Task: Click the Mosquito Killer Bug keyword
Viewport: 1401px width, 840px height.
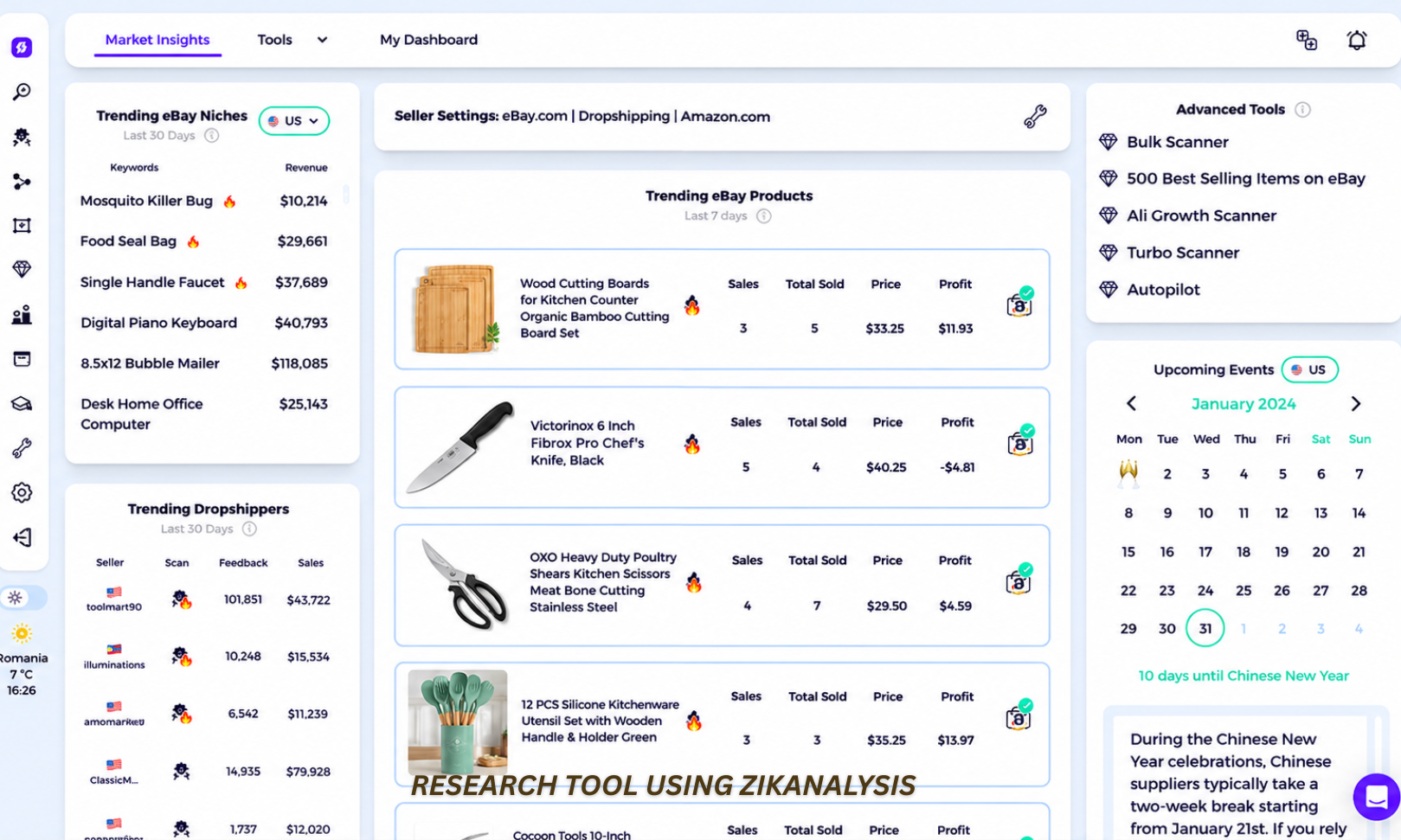Action: click(146, 201)
